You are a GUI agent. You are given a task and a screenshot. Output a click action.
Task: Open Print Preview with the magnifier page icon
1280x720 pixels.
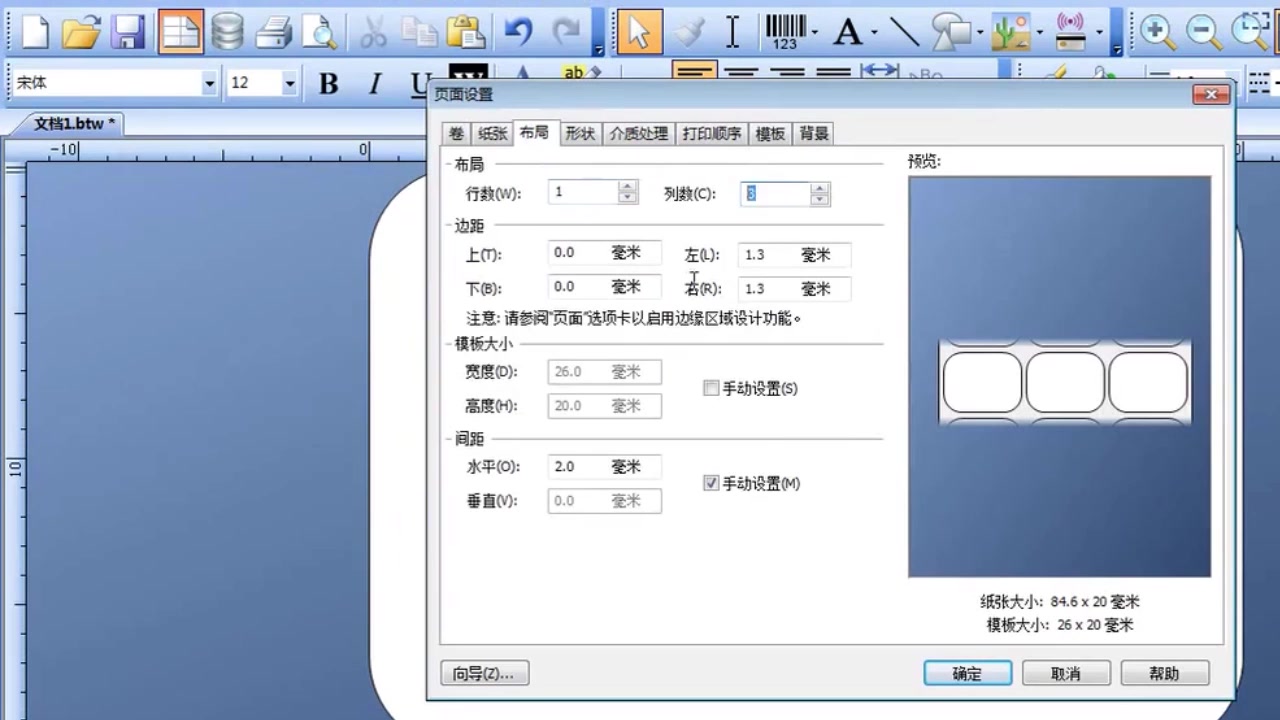click(x=320, y=32)
